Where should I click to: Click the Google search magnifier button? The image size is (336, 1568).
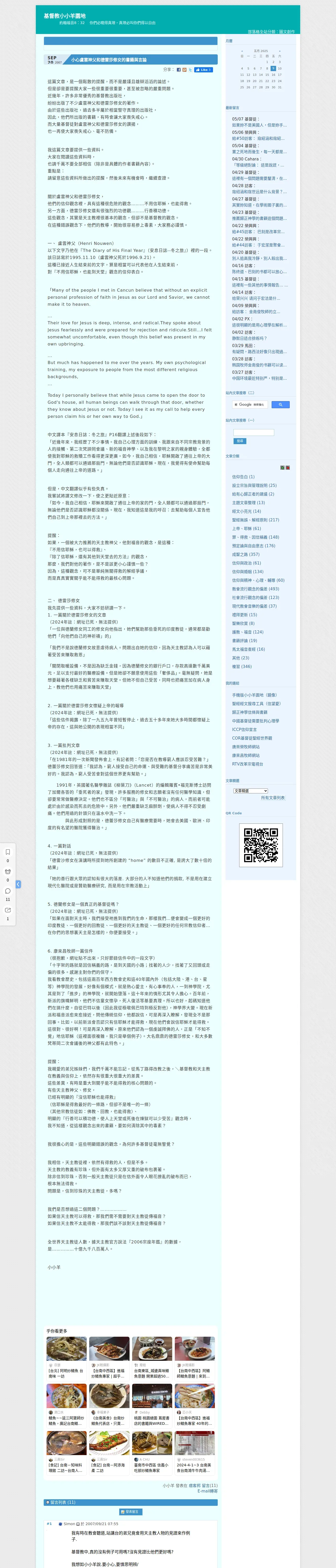(280, 404)
